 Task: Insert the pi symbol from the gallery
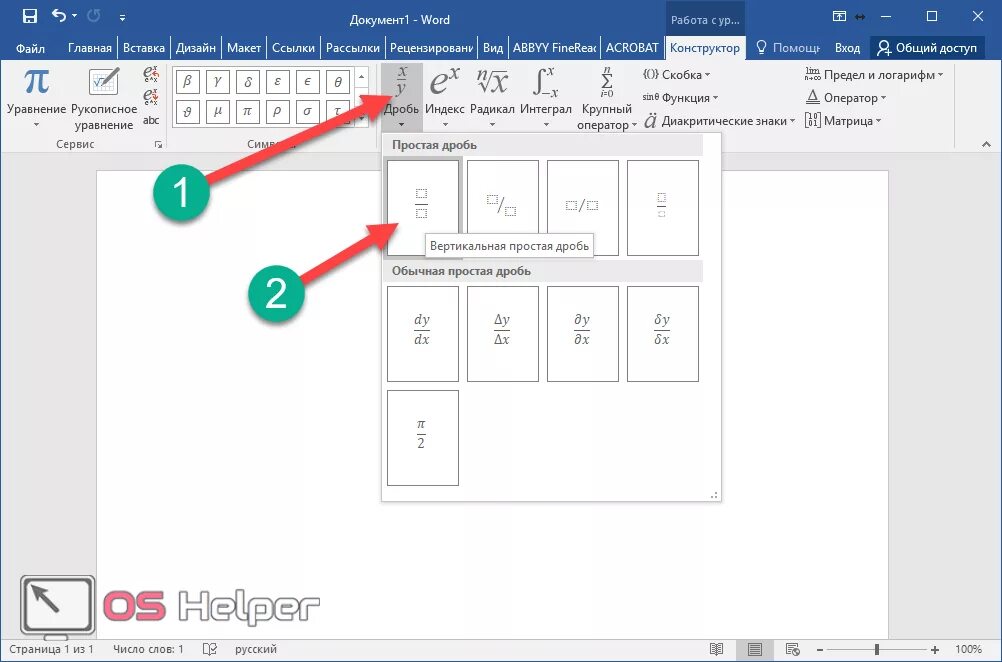point(247,112)
